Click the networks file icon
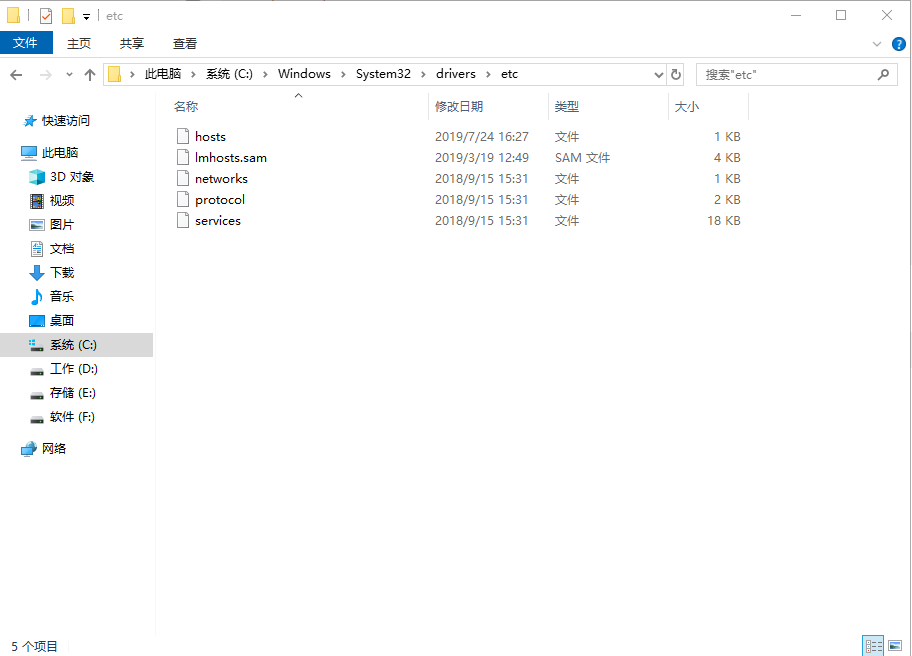 point(183,179)
